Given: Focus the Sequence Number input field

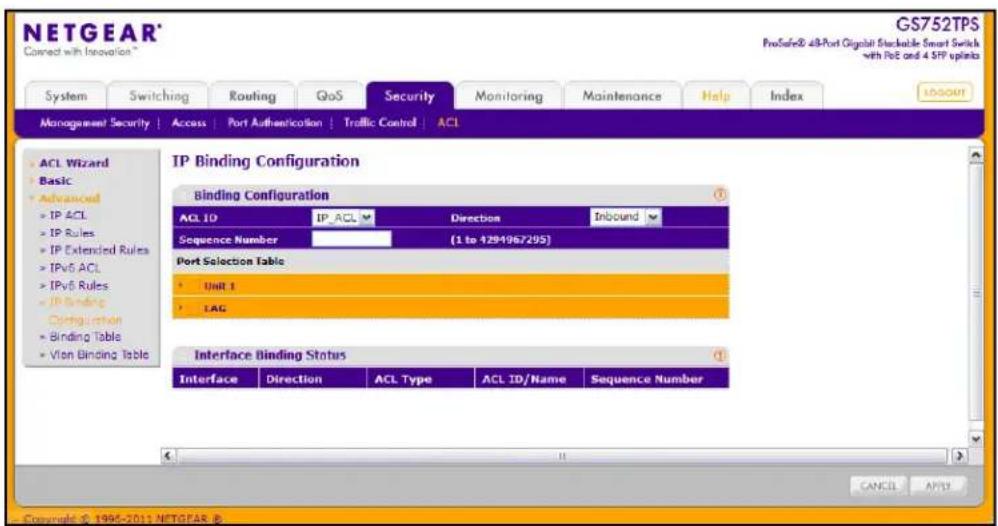Looking at the screenshot, I should (x=351, y=239).
